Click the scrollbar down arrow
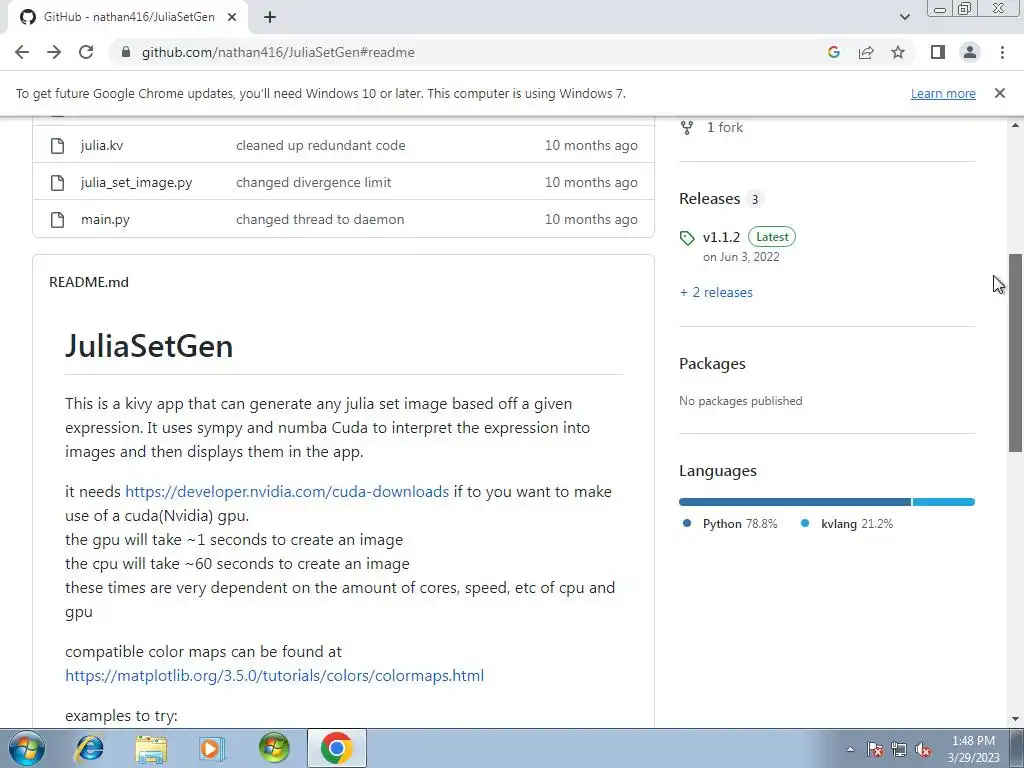This screenshot has width=1024, height=768. (x=1015, y=719)
